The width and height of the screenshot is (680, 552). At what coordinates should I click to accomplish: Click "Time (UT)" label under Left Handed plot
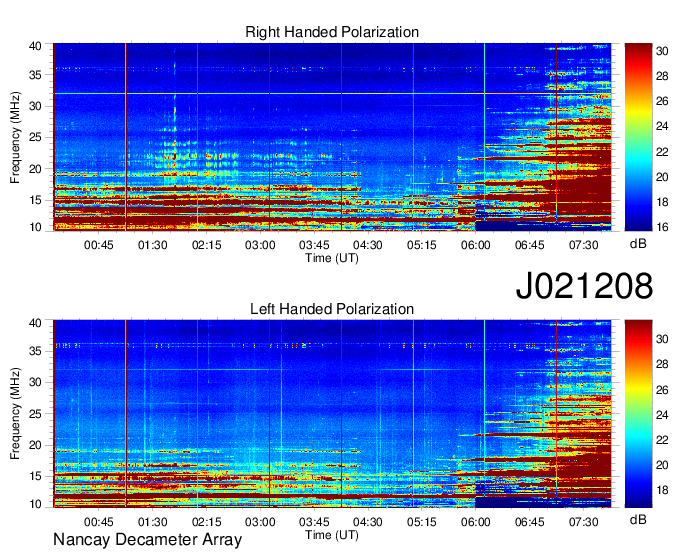(x=332, y=535)
